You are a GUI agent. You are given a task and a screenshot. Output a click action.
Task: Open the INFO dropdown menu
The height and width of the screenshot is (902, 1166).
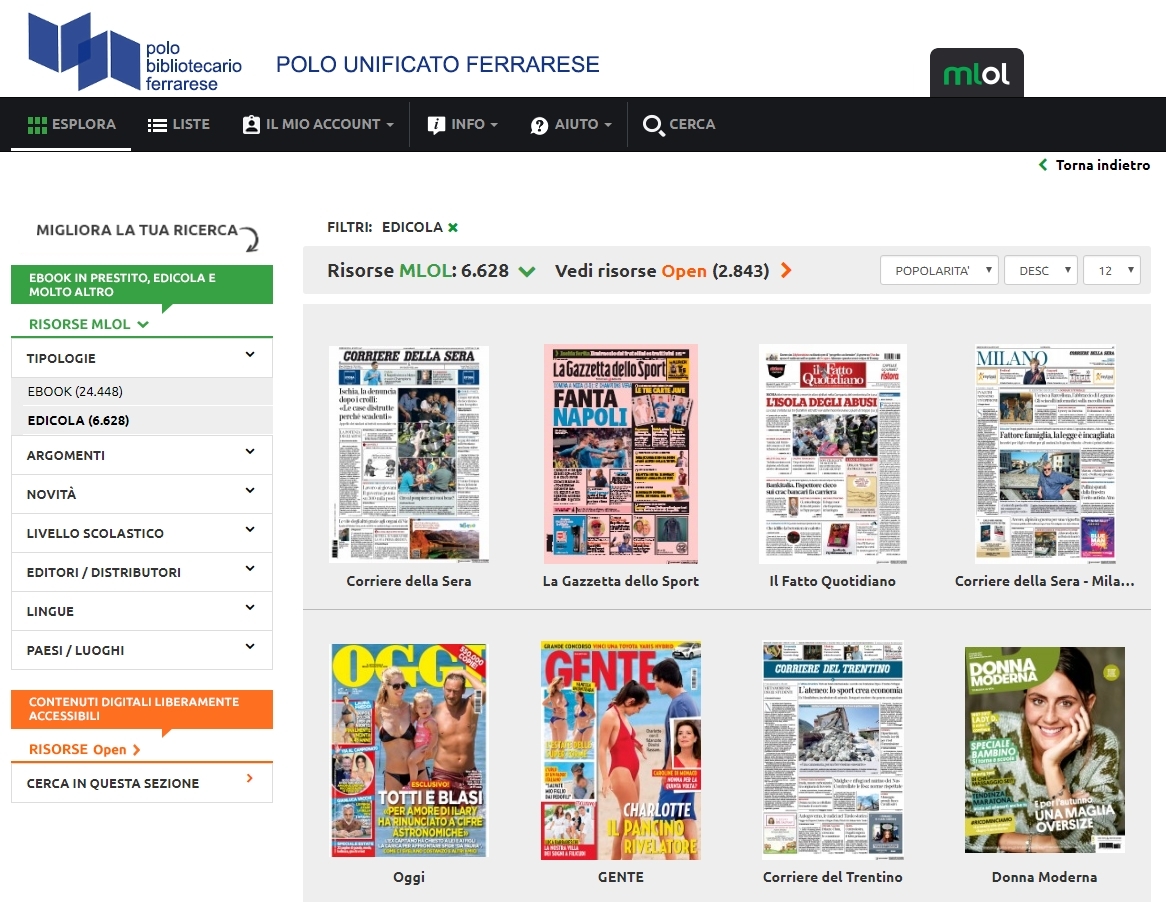pyautogui.click(x=463, y=124)
